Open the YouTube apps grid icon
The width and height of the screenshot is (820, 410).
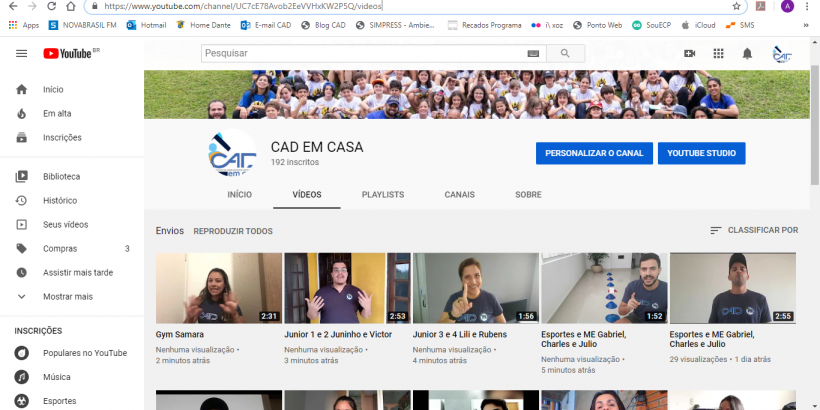tap(718, 53)
